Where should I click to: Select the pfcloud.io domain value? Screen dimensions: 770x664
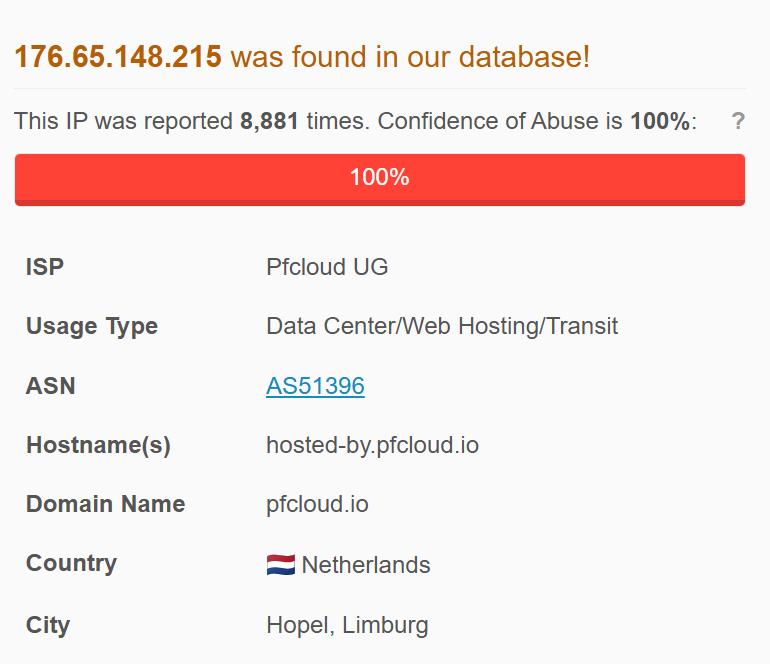pyautogui.click(x=317, y=504)
